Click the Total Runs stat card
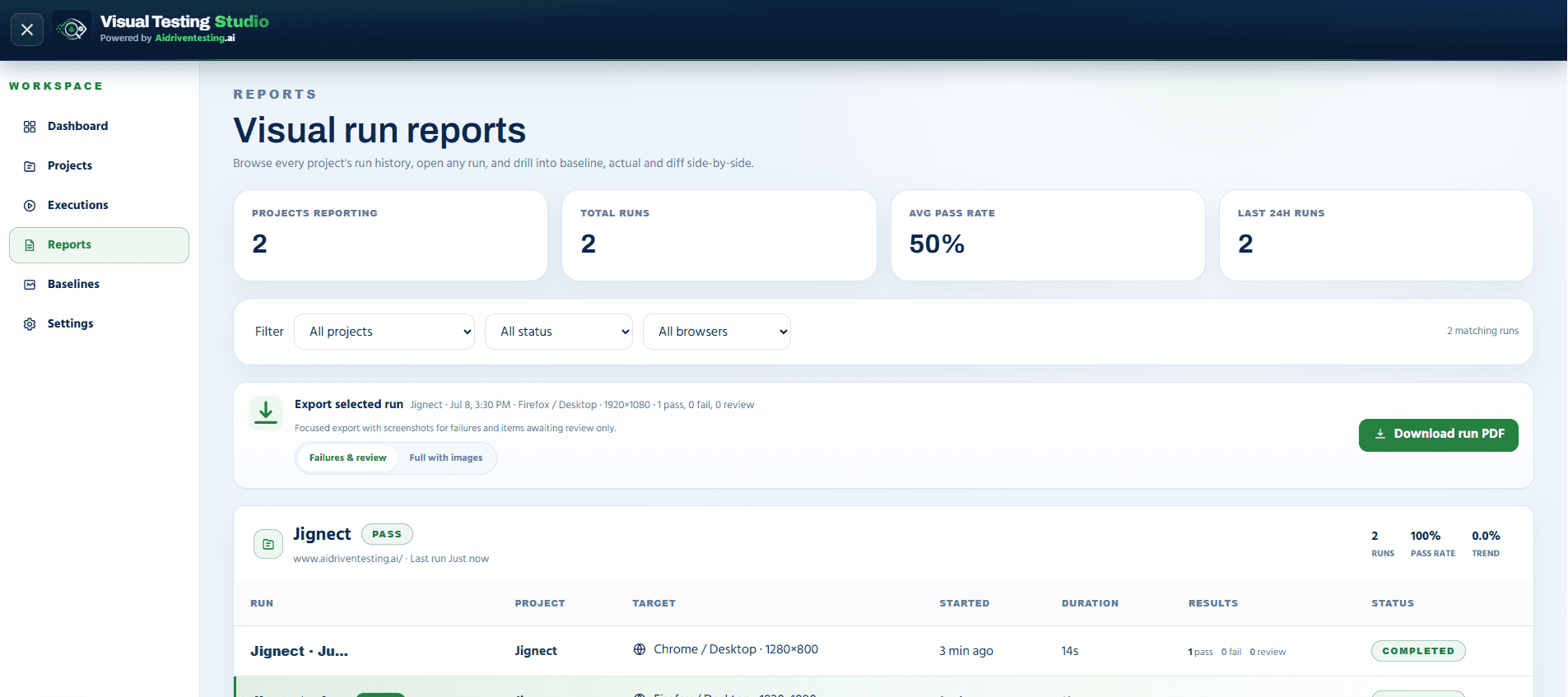The width and height of the screenshot is (1568, 697). pyautogui.click(x=719, y=235)
